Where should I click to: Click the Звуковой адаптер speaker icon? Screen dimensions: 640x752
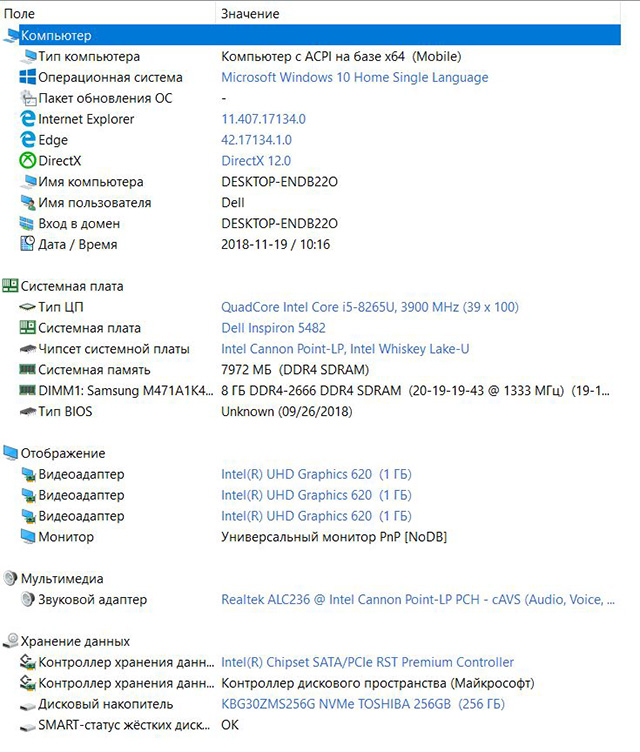click(28, 599)
